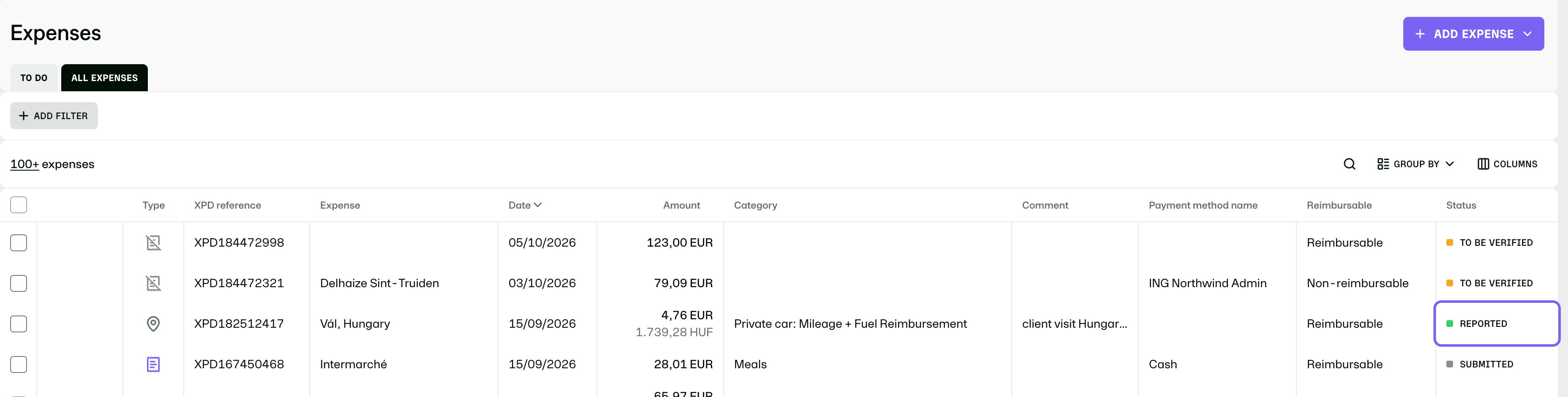This screenshot has width=1568, height=397.
Task: Click the Meals category cell
Action: (750, 364)
